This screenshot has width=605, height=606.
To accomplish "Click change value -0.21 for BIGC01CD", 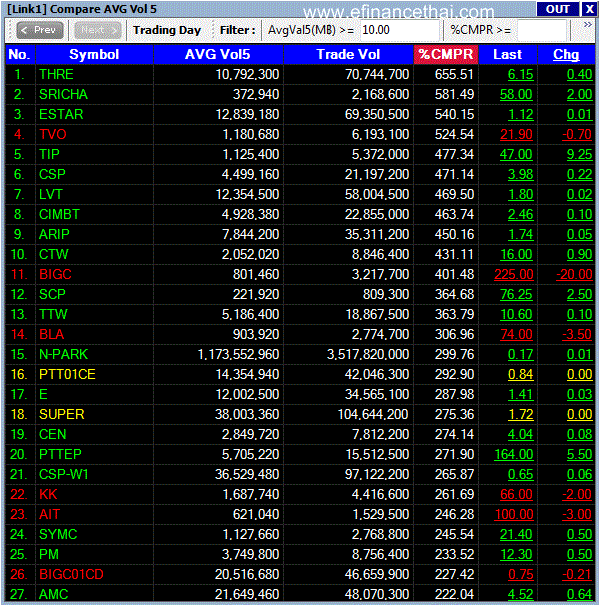I will click(x=577, y=574).
